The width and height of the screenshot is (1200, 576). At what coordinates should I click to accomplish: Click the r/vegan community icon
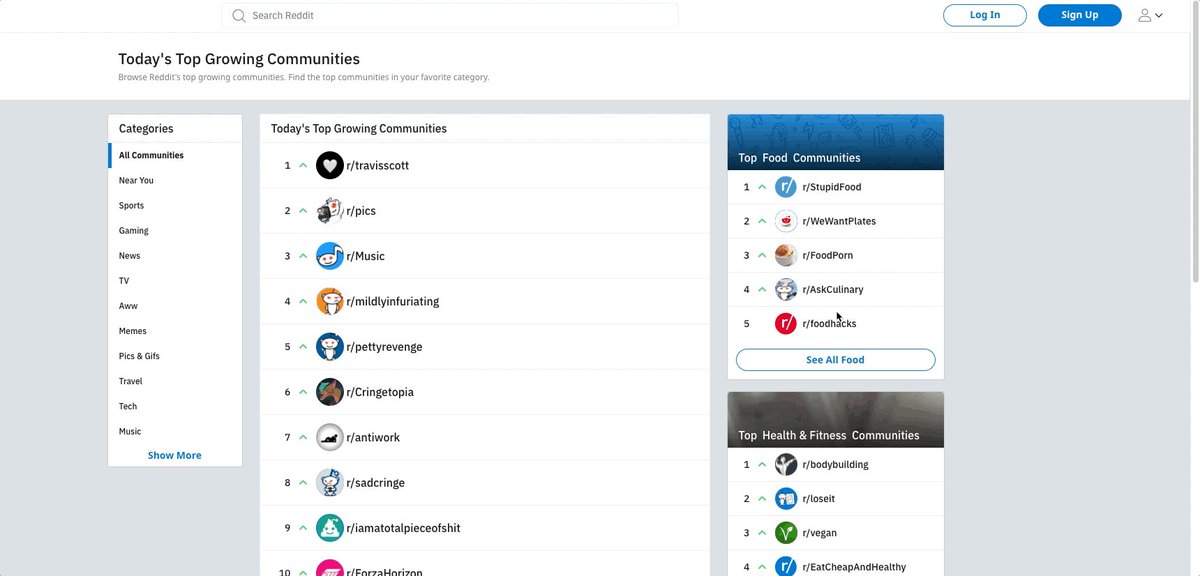[786, 533]
